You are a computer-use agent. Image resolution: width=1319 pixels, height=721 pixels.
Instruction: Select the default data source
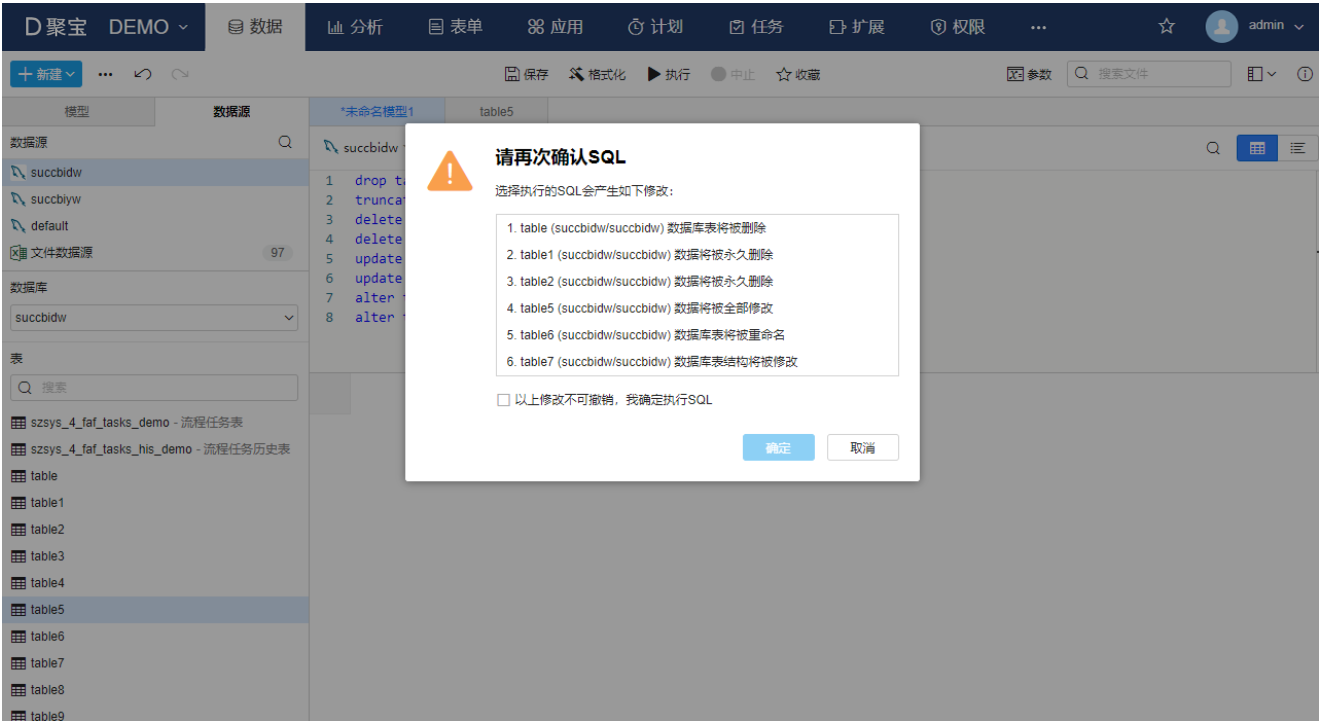point(154,226)
